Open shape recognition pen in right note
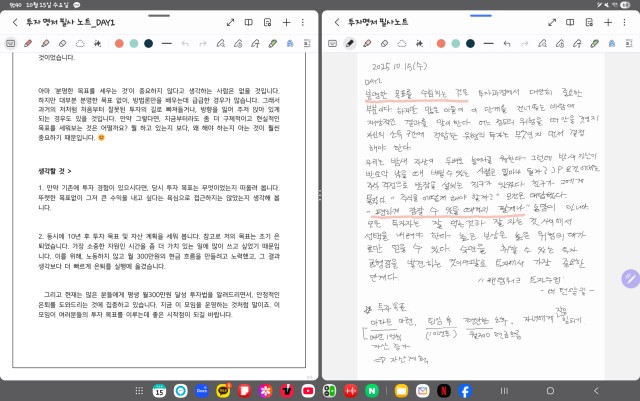The height and width of the screenshot is (401, 640). tap(542, 43)
